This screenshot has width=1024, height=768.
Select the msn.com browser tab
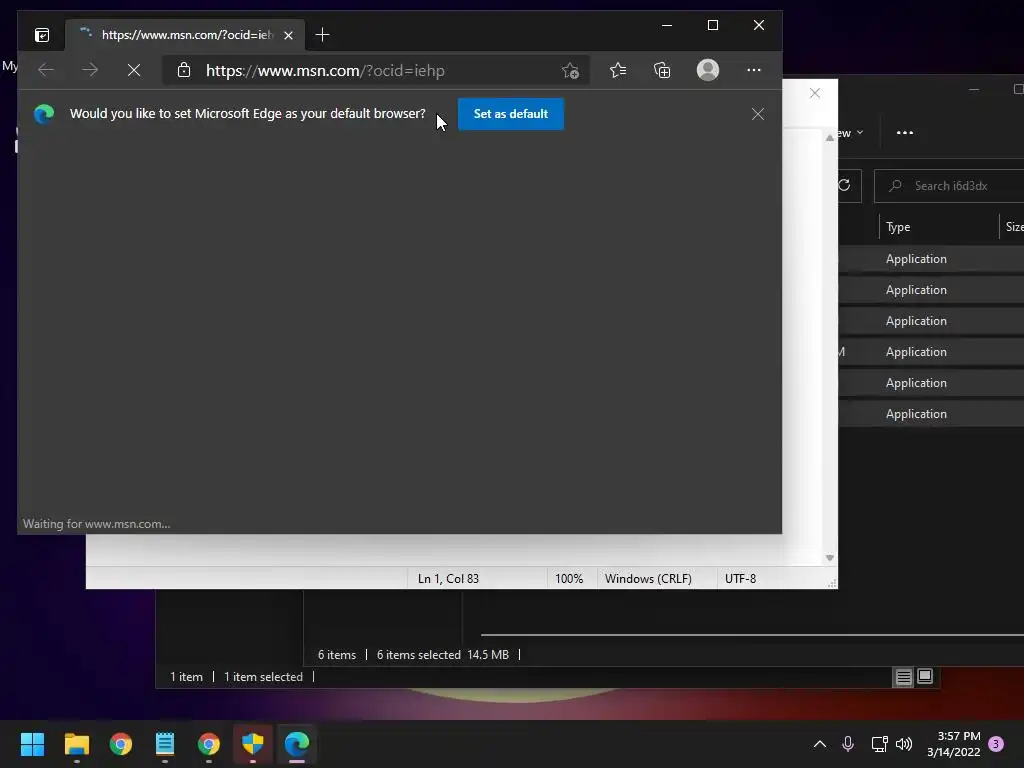point(184,35)
